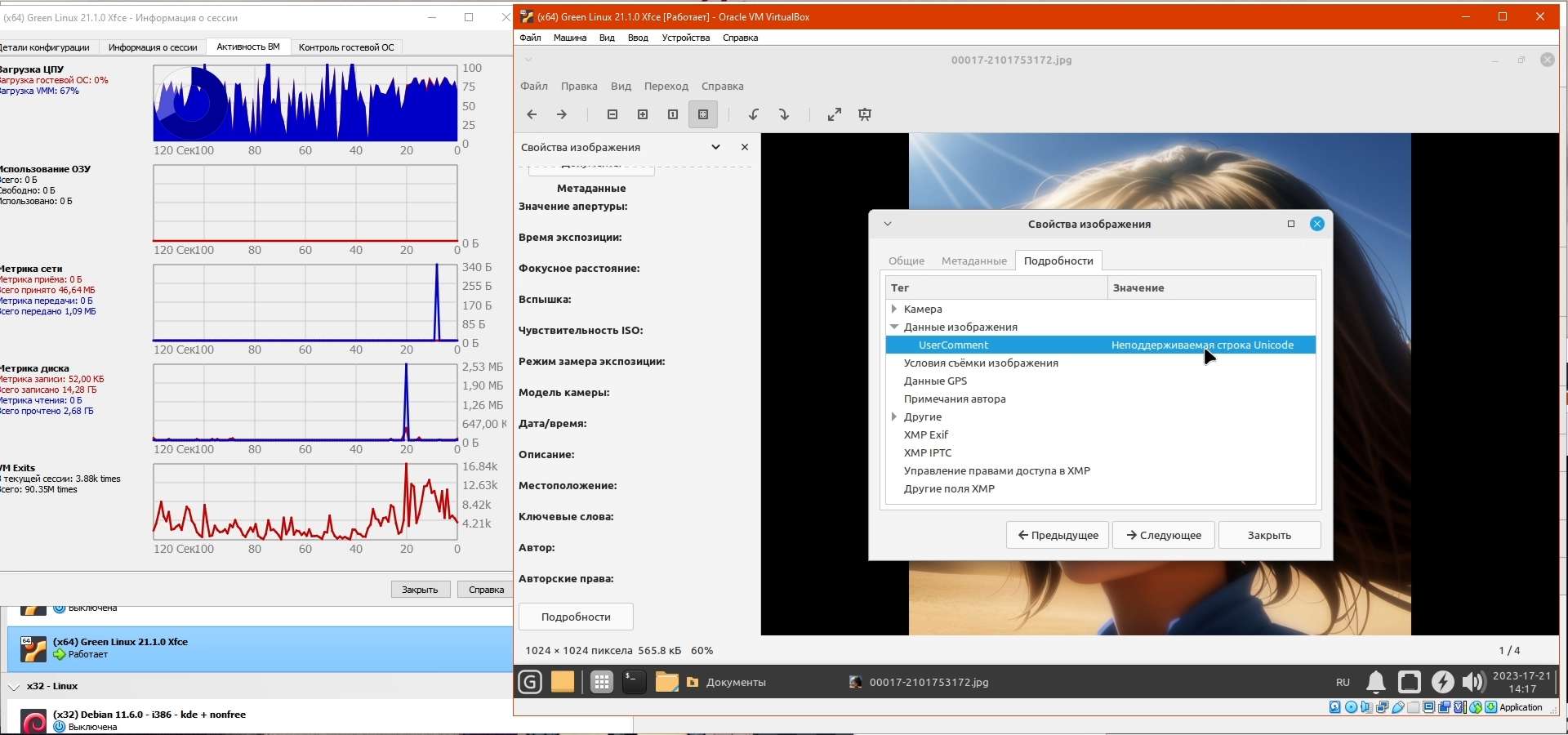Expand the Камера tree node
1568x735 pixels.
tap(894, 309)
